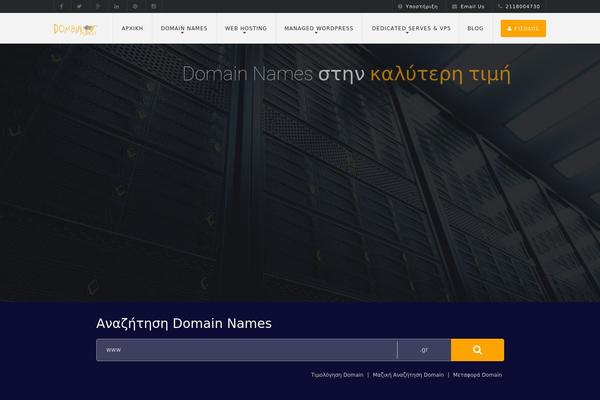Expand the Domain Names menu
The height and width of the screenshot is (400, 600).
pyautogui.click(x=184, y=28)
